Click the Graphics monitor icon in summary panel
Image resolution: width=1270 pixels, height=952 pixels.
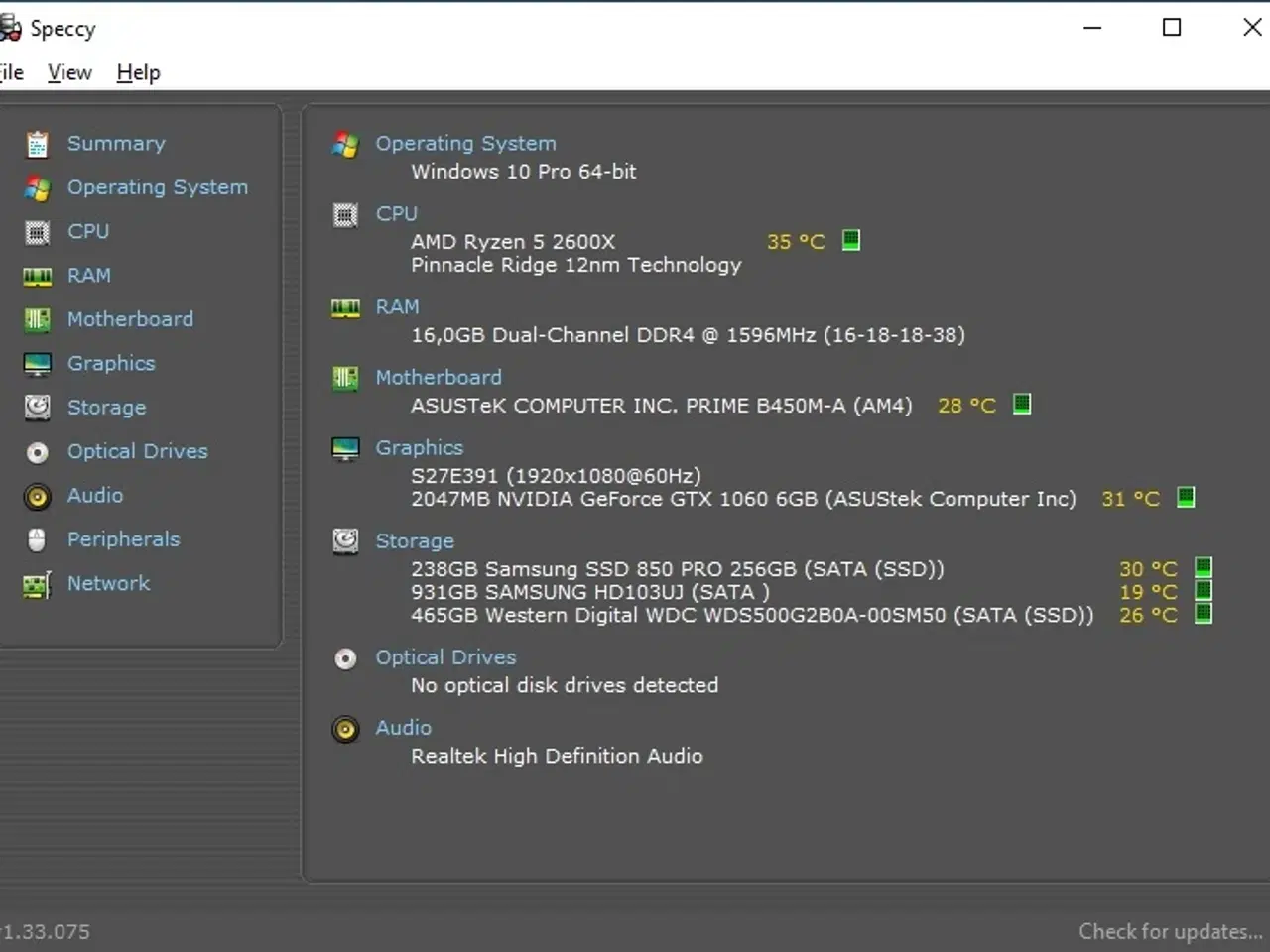(345, 449)
